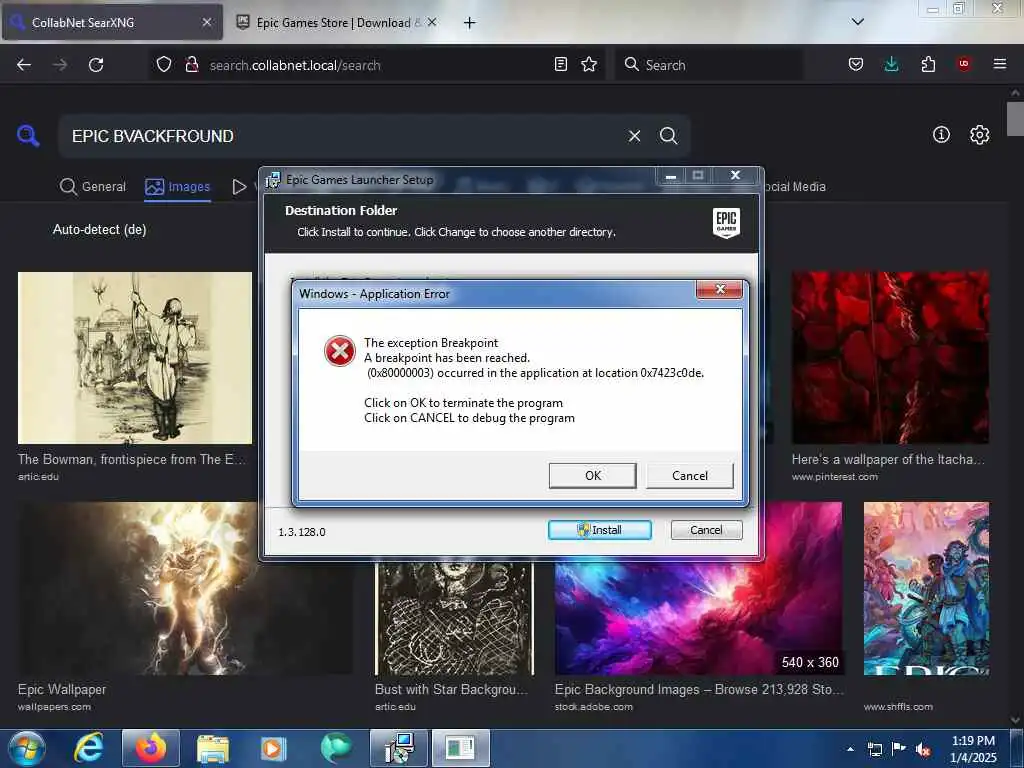Click the SearXNG logo magnifier icon
1024x768 pixels.
tap(27, 135)
